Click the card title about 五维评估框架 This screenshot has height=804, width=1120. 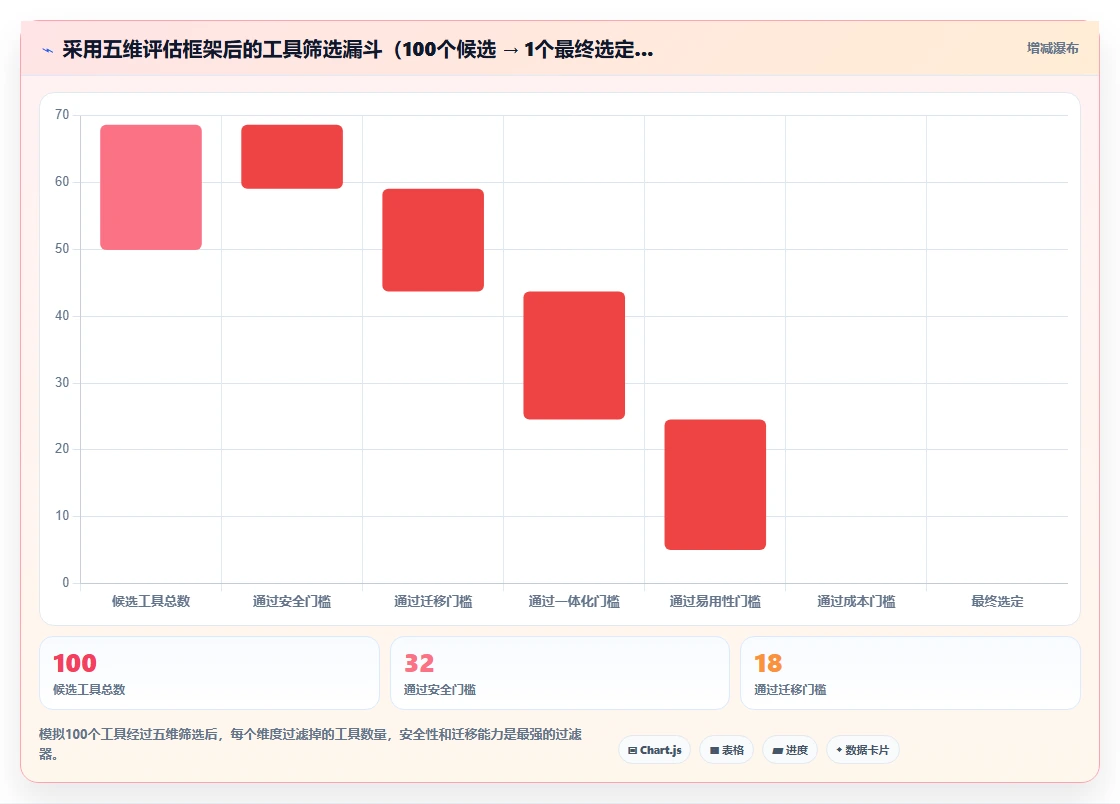tap(358, 49)
